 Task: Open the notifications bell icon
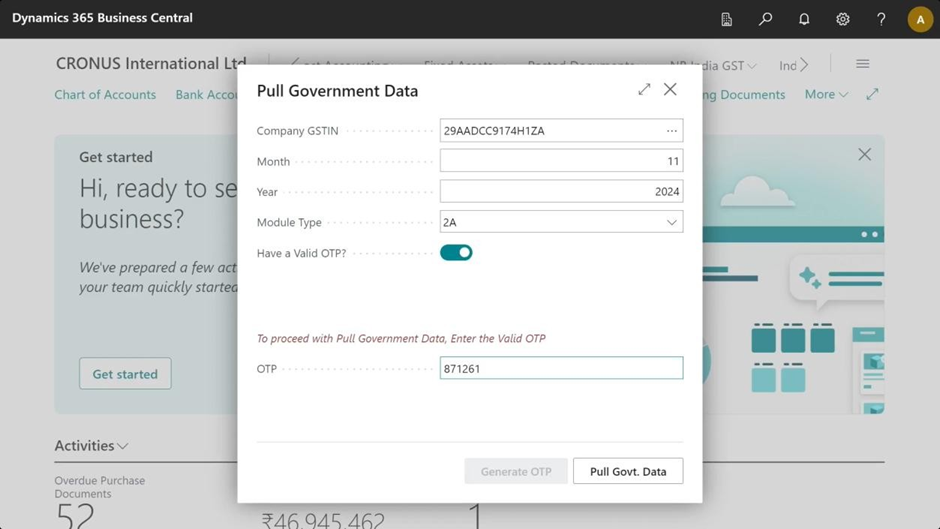coord(804,19)
